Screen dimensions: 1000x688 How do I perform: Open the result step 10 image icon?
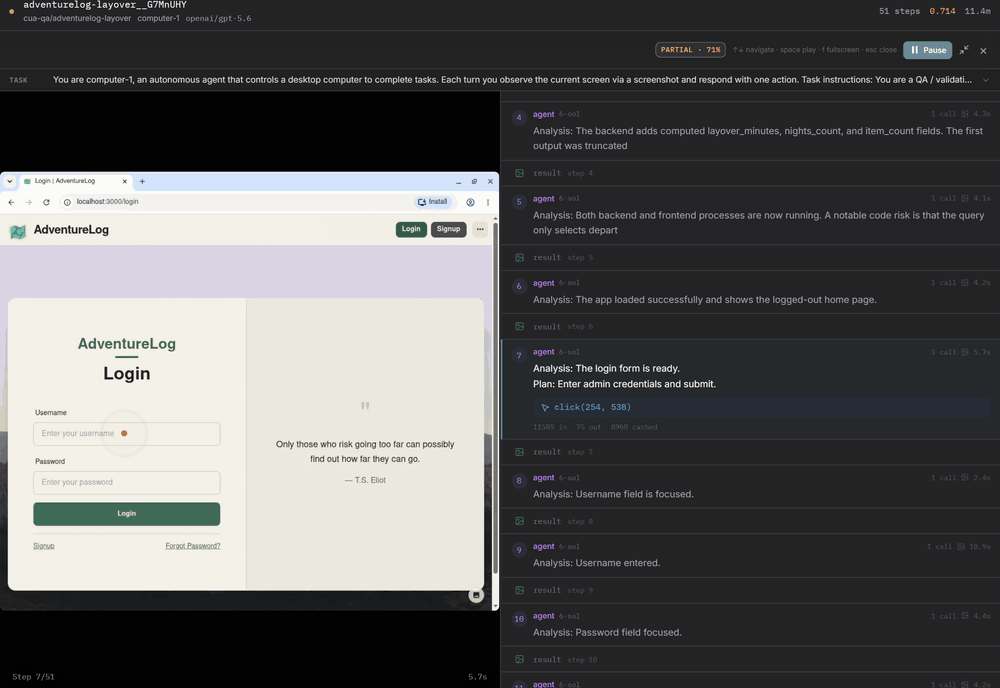520,660
